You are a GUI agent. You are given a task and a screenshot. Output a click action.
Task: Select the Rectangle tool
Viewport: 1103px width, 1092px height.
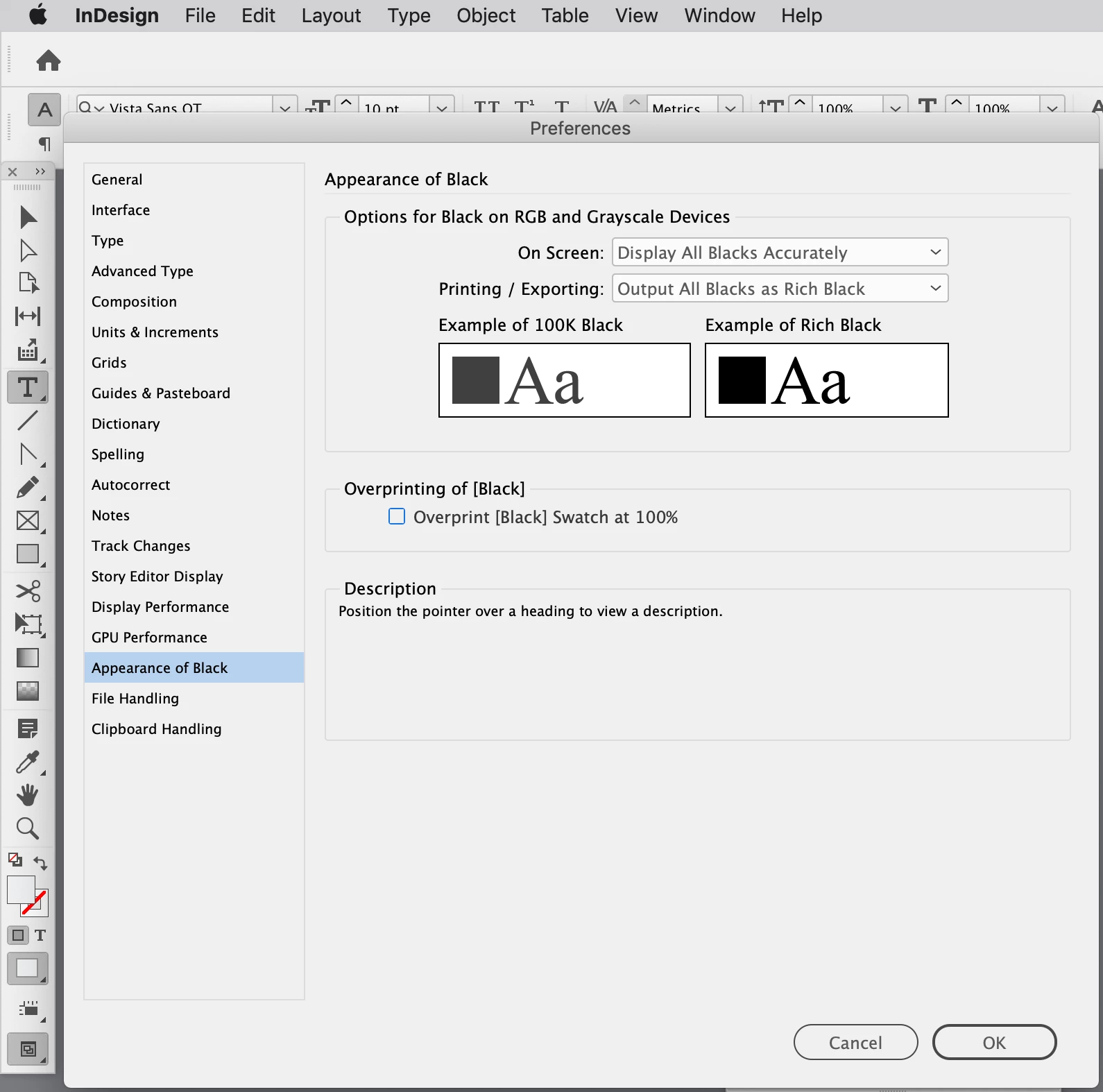(x=28, y=554)
